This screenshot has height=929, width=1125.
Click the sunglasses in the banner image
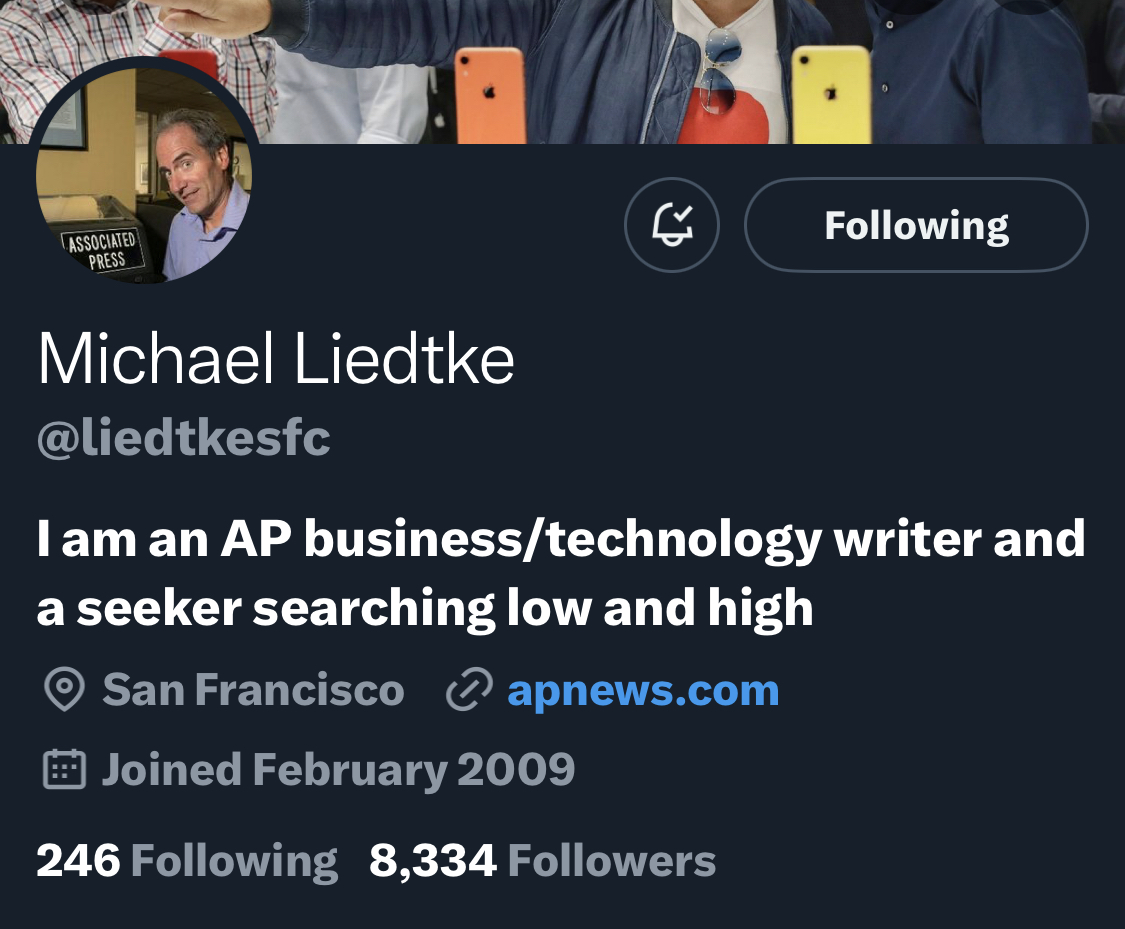[x=719, y=70]
